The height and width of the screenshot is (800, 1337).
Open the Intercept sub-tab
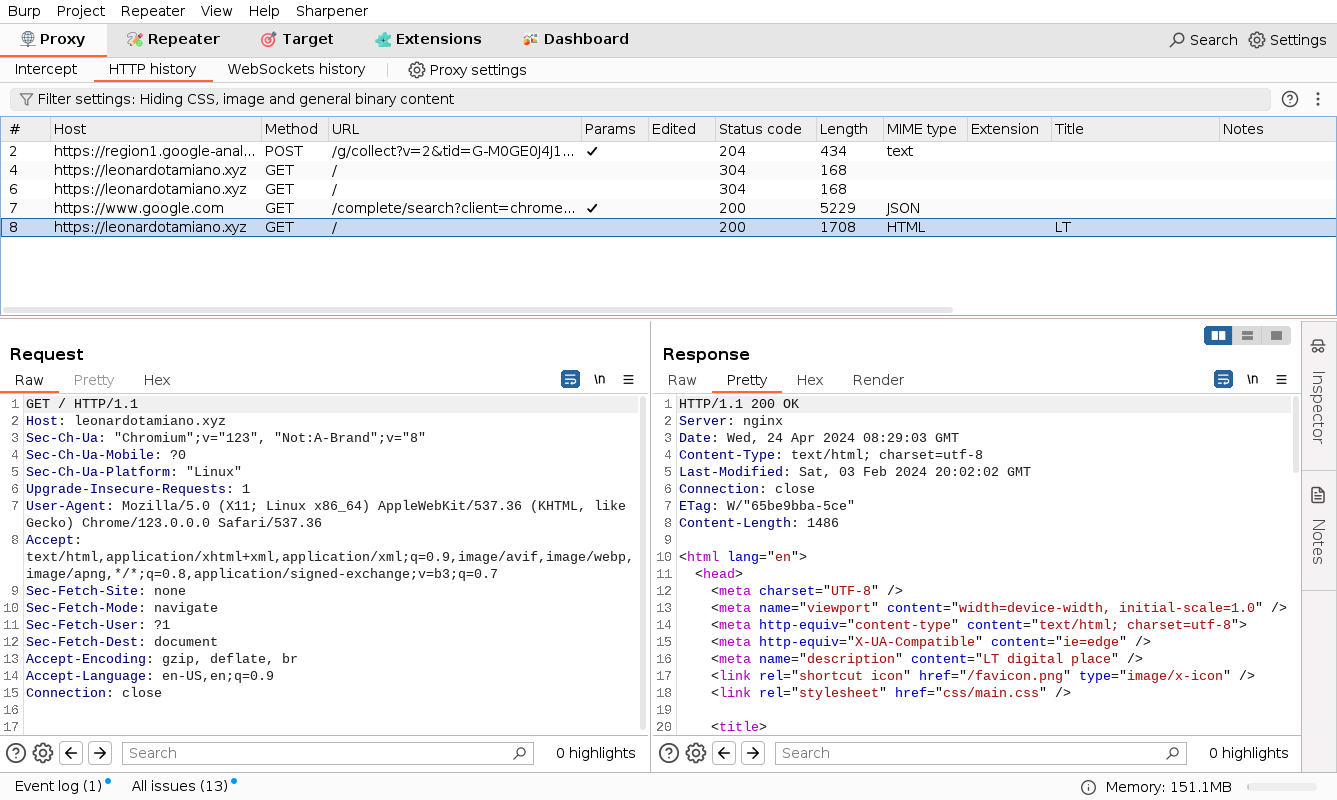pyautogui.click(x=46, y=69)
